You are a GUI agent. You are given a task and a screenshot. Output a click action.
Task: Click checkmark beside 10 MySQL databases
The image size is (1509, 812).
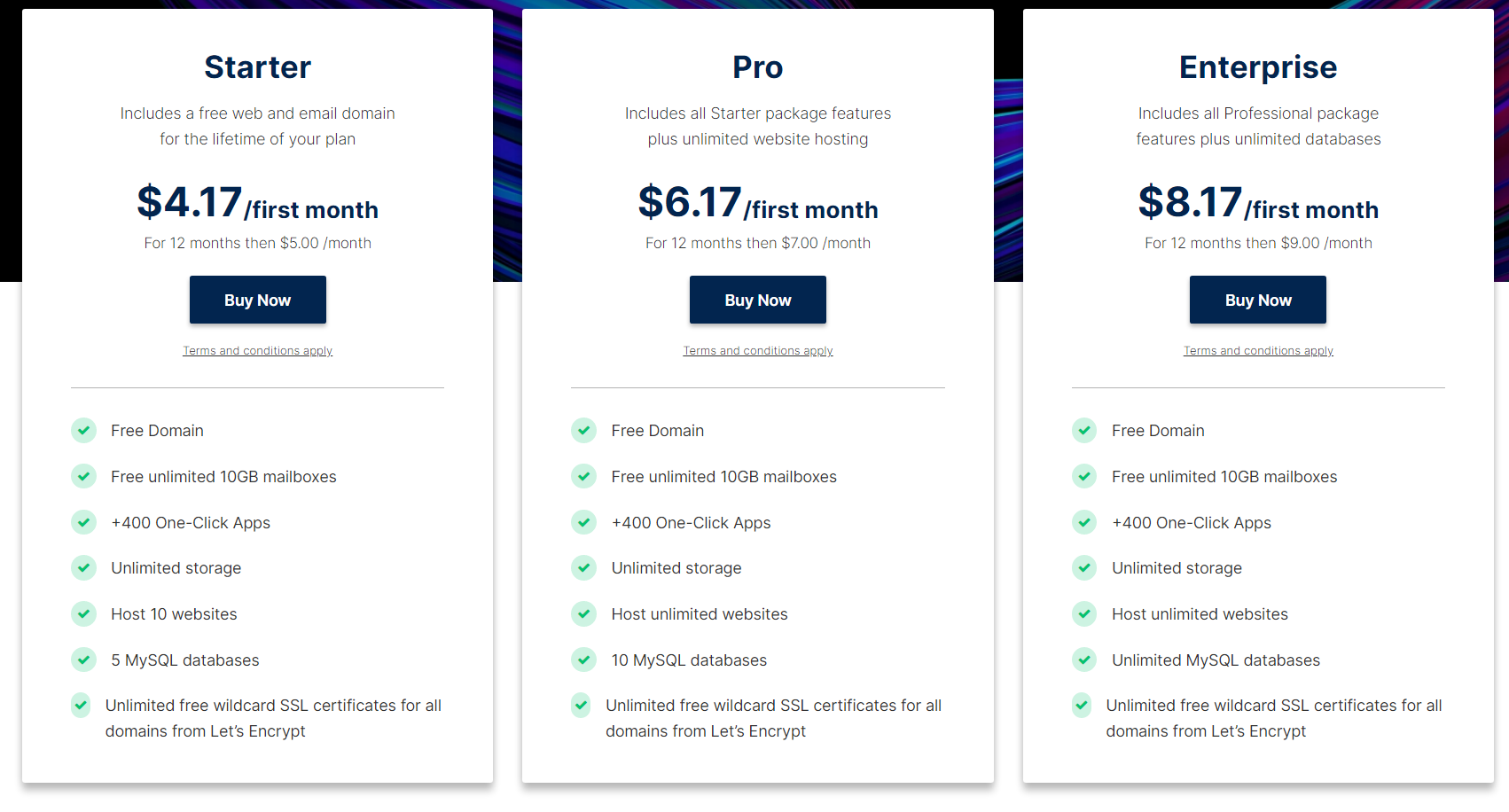[x=583, y=660]
